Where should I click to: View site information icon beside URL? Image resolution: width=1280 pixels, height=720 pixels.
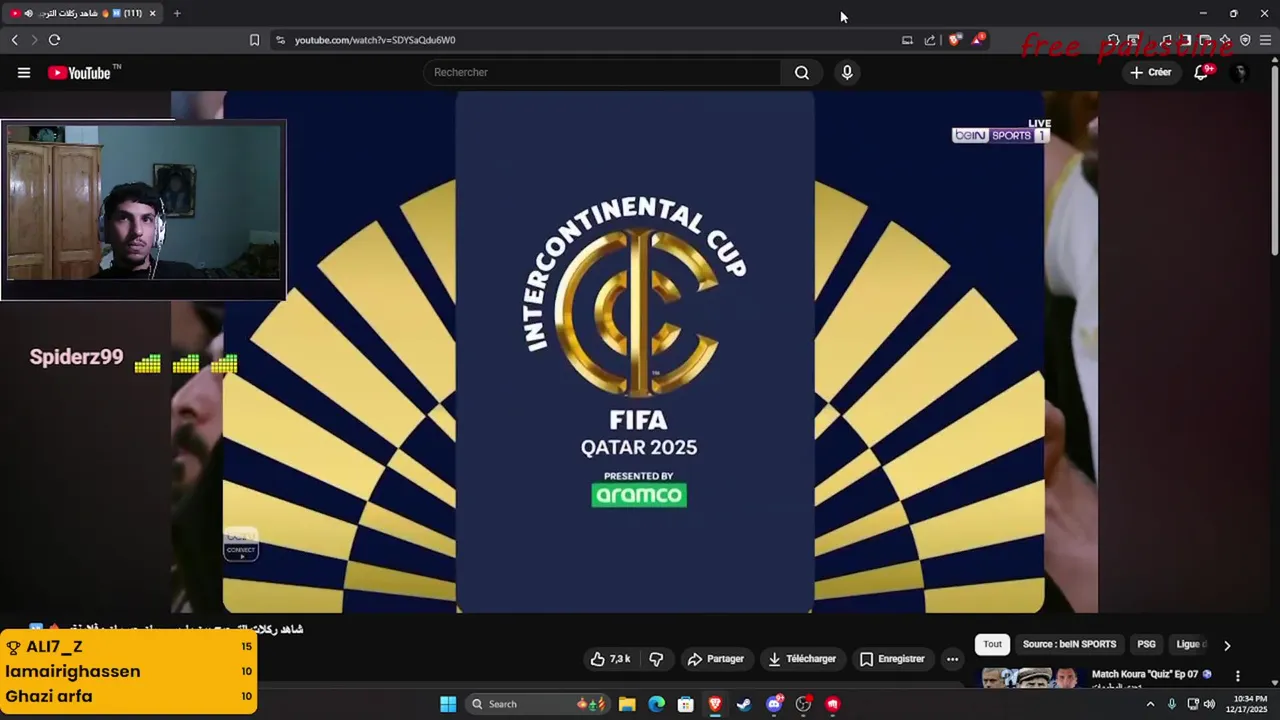click(x=280, y=40)
